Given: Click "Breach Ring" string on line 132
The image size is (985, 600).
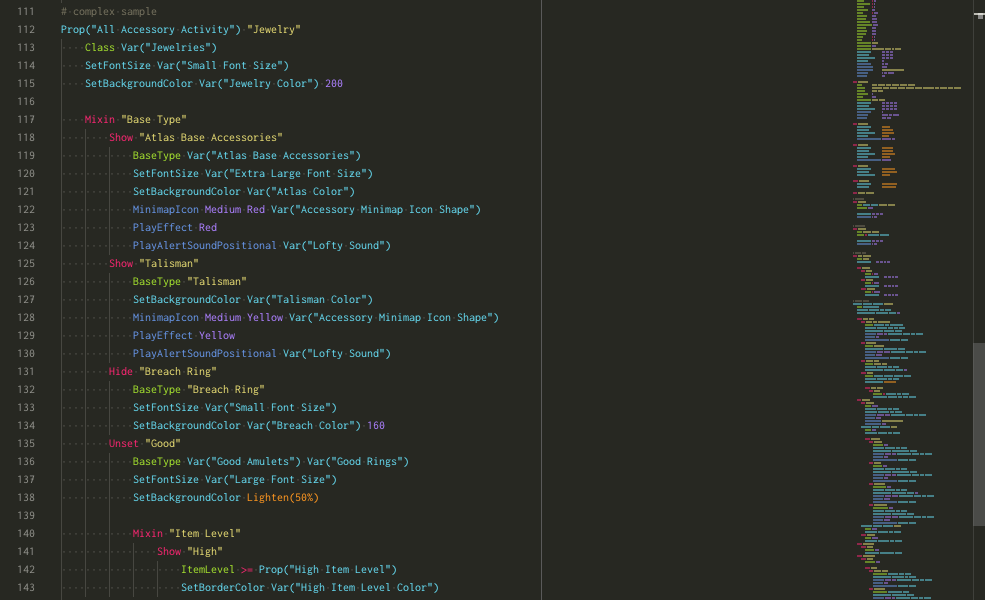Looking at the screenshot, I should [x=226, y=390].
